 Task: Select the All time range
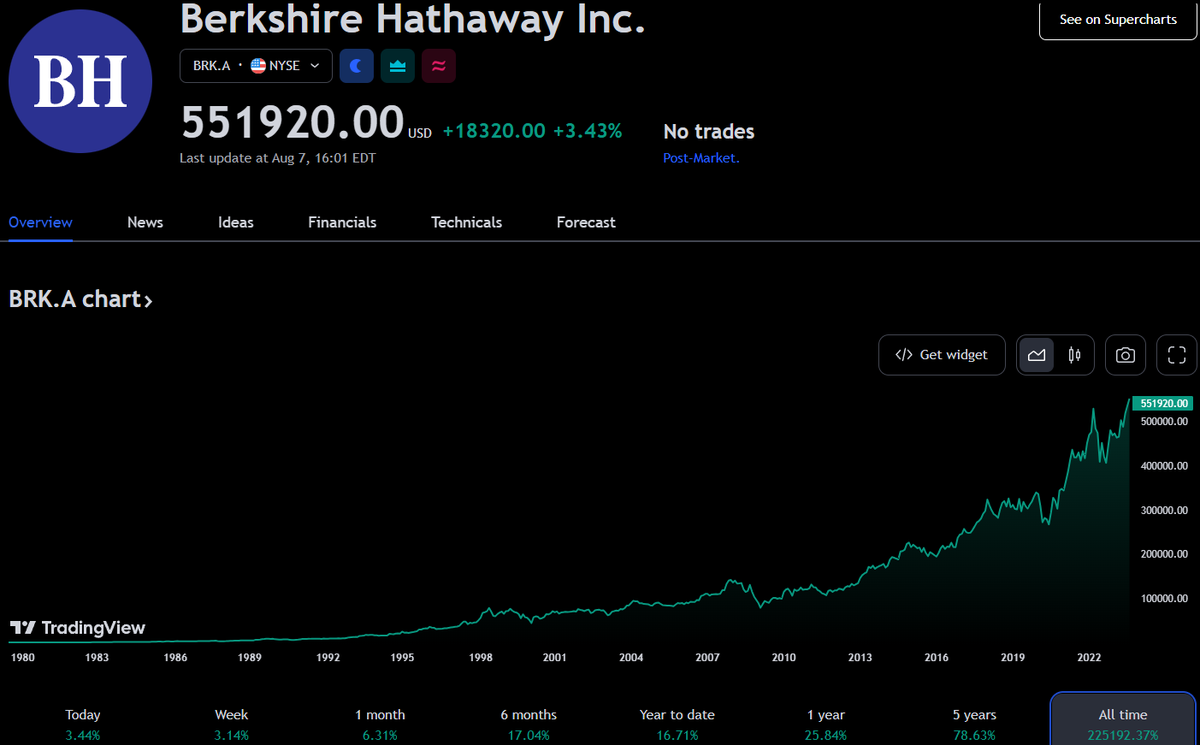click(1122, 723)
